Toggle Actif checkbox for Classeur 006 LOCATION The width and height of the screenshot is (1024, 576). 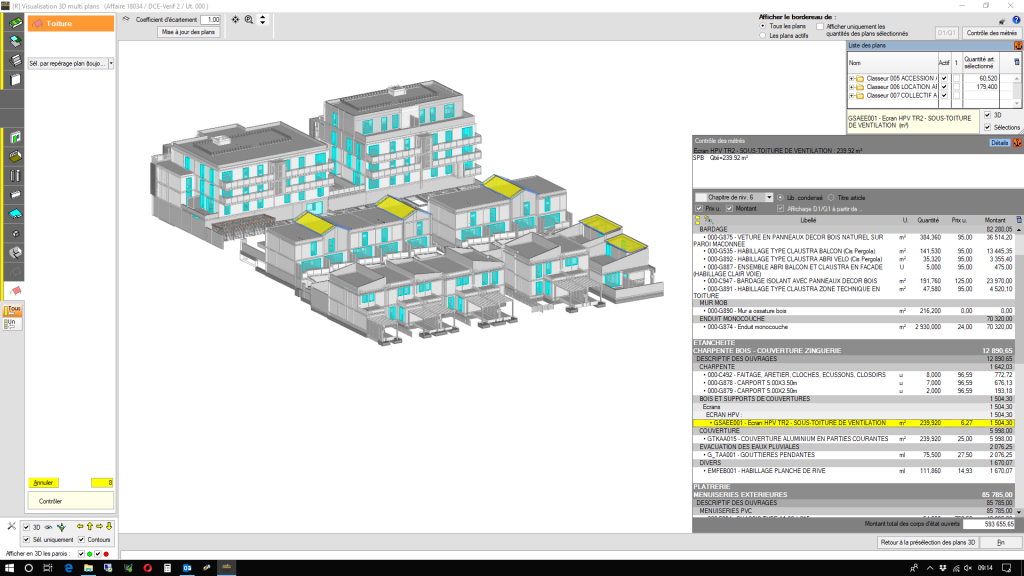944,87
